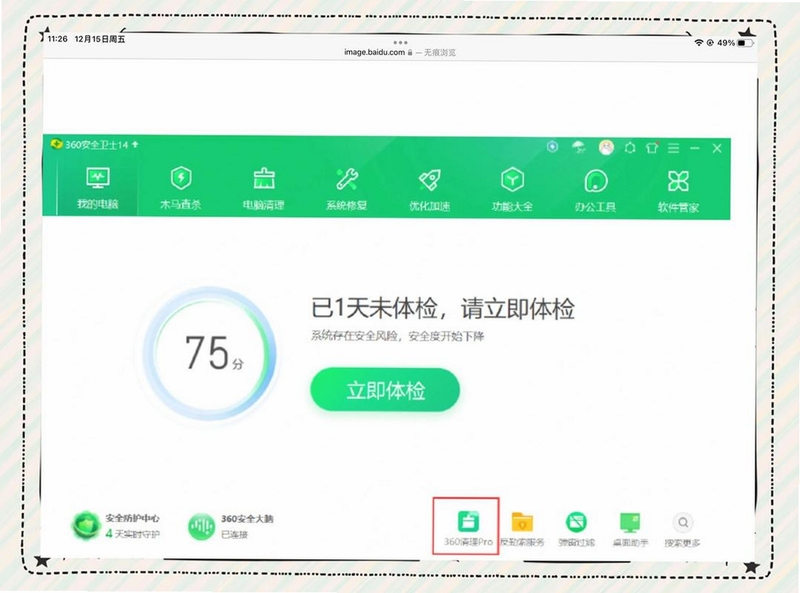
Task: Click the hexagon shield title-bar icon
Action: [553, 147]
